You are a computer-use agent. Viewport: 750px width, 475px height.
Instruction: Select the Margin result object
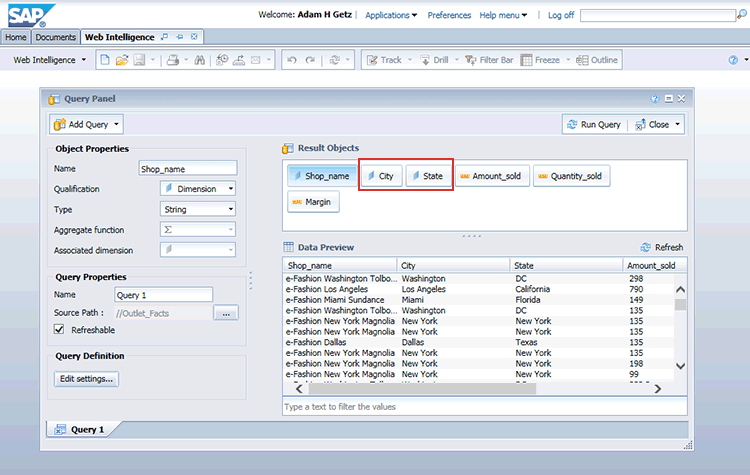point(313,202)
